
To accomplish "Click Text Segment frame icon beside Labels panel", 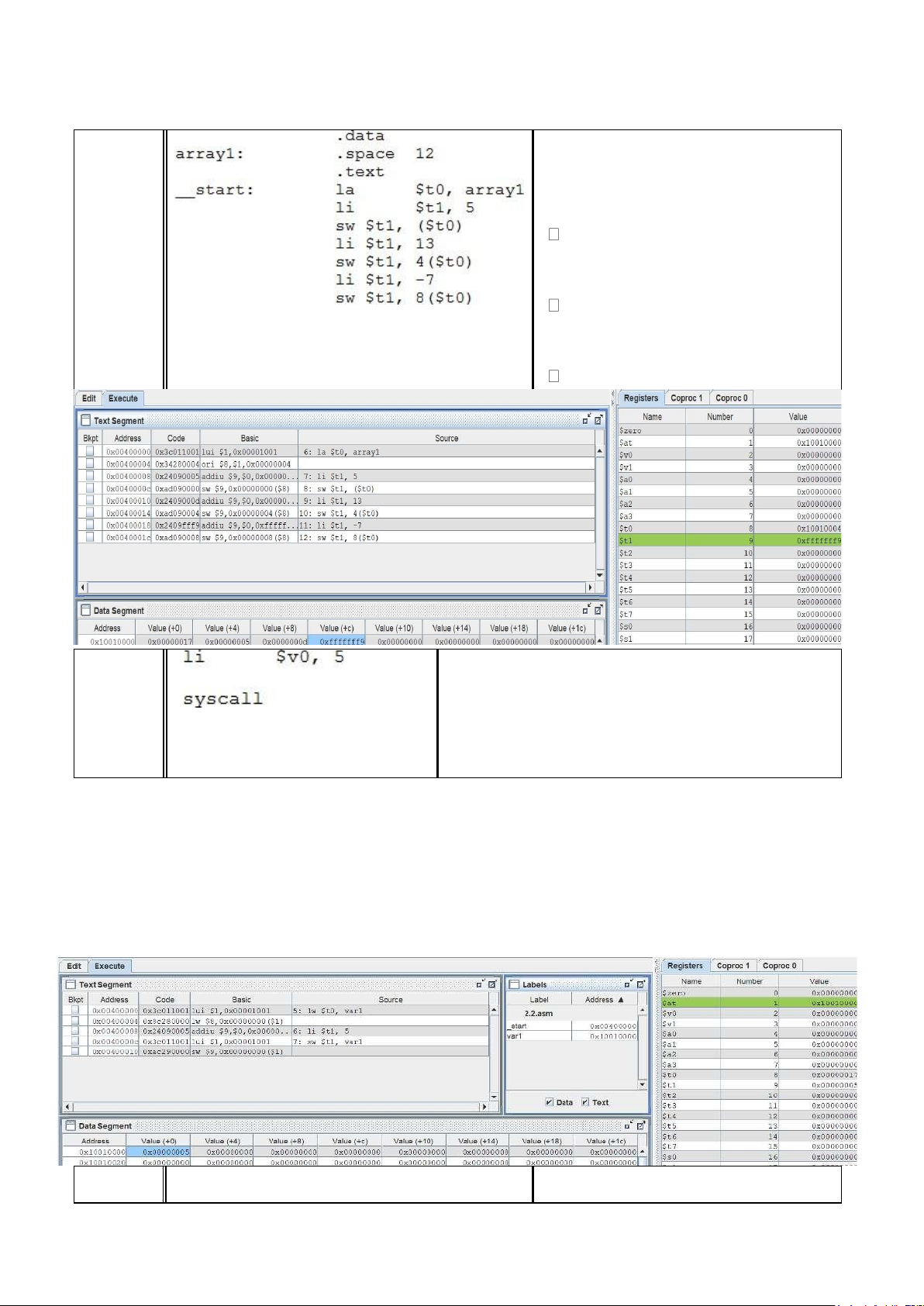I will click(71, 984).
